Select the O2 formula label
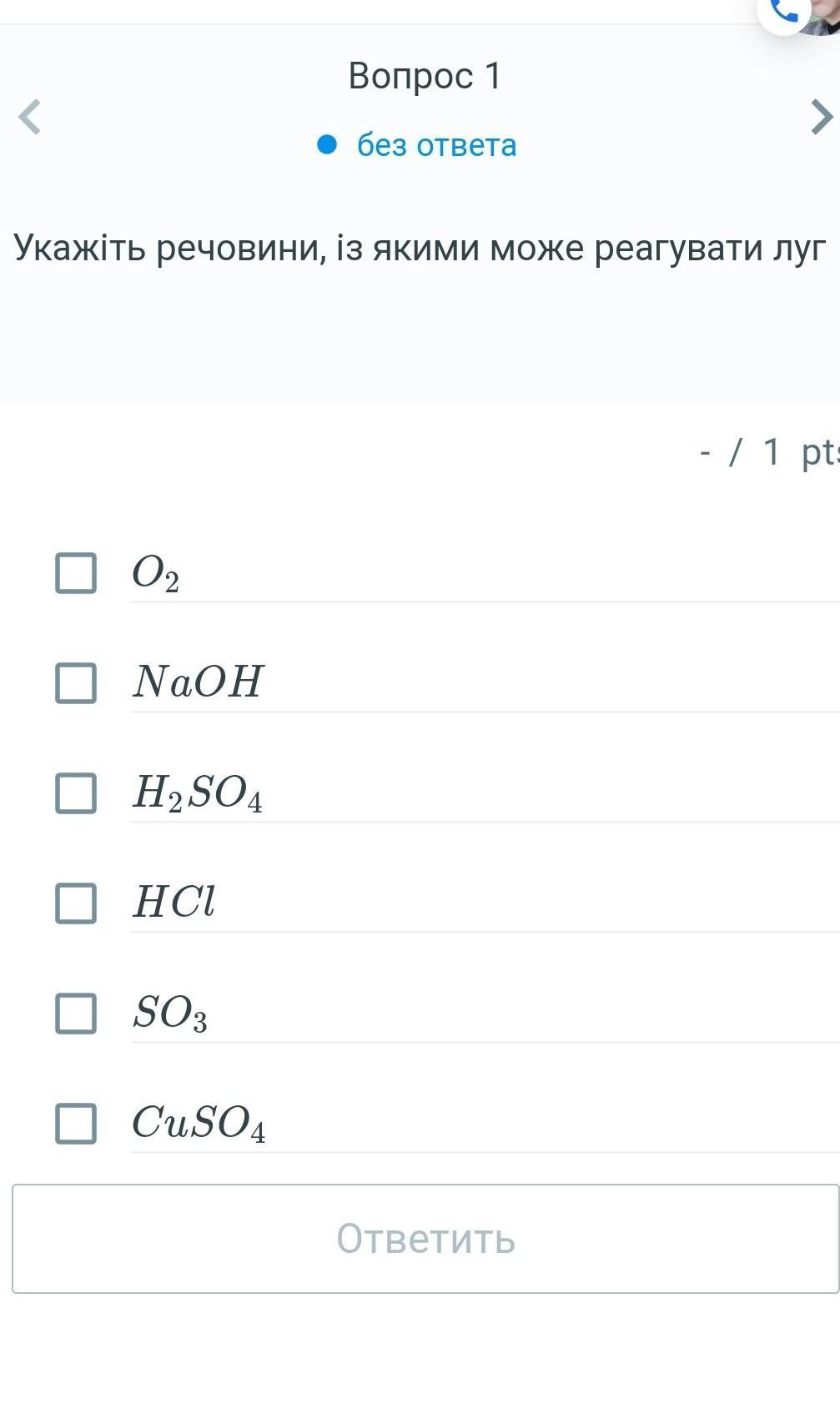This screenshot has width=840, height=1404. 156,574
